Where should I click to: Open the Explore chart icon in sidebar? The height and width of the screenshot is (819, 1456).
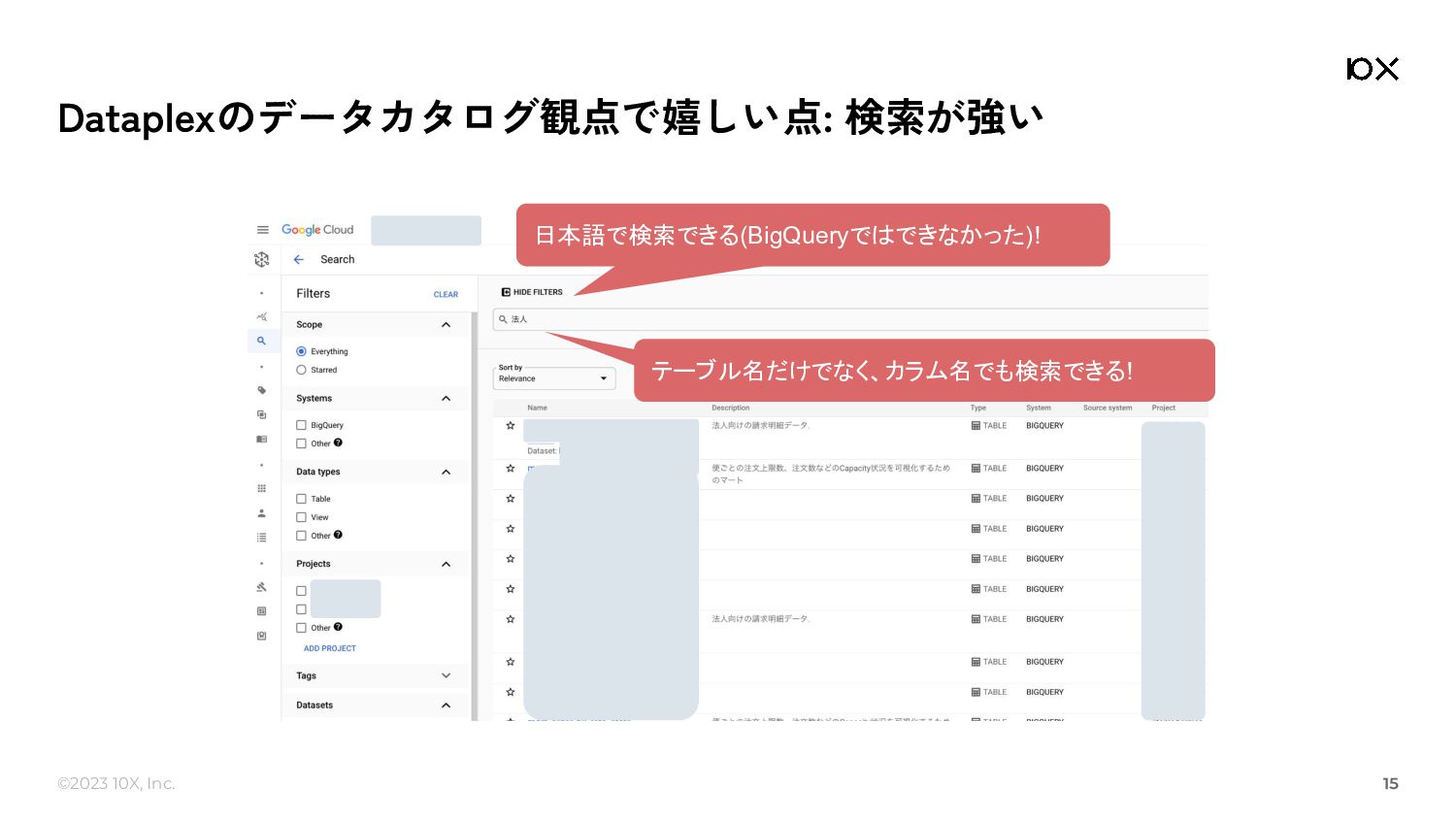coord(261,317)
